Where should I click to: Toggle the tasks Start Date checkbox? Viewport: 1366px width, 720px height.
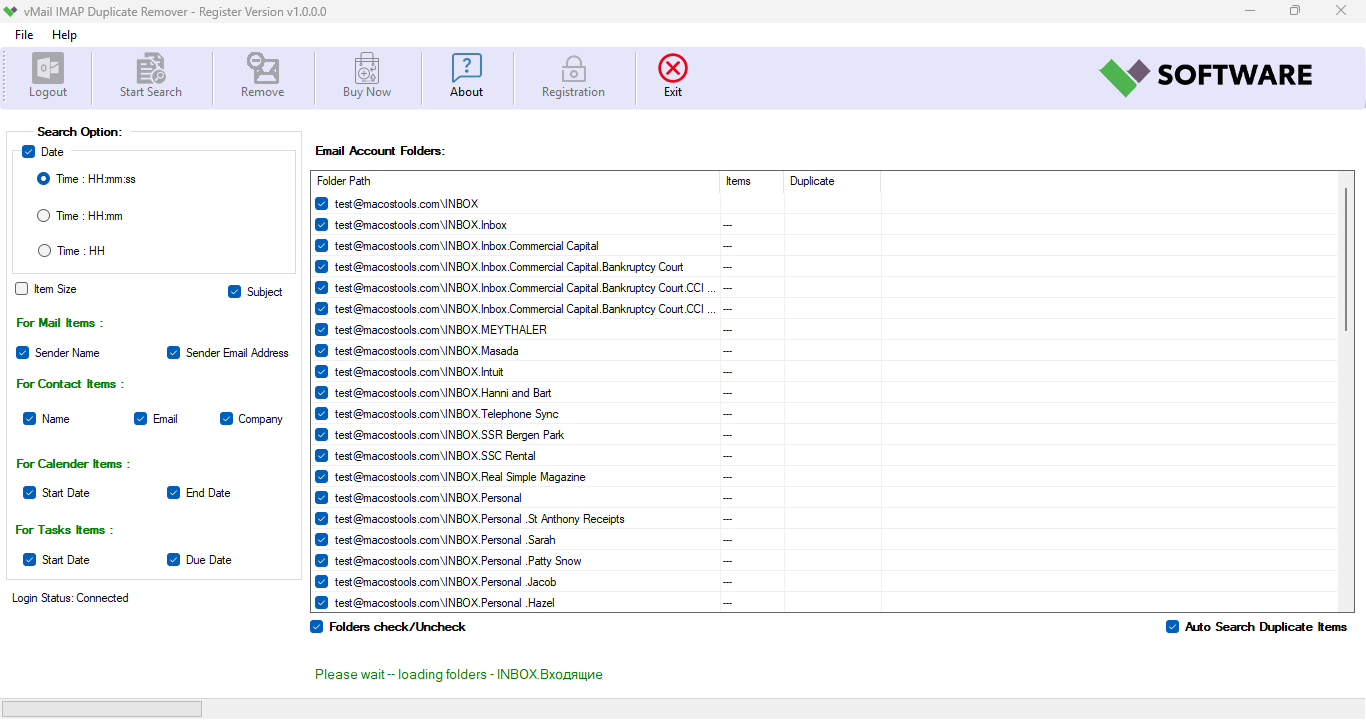coord(30,560)
